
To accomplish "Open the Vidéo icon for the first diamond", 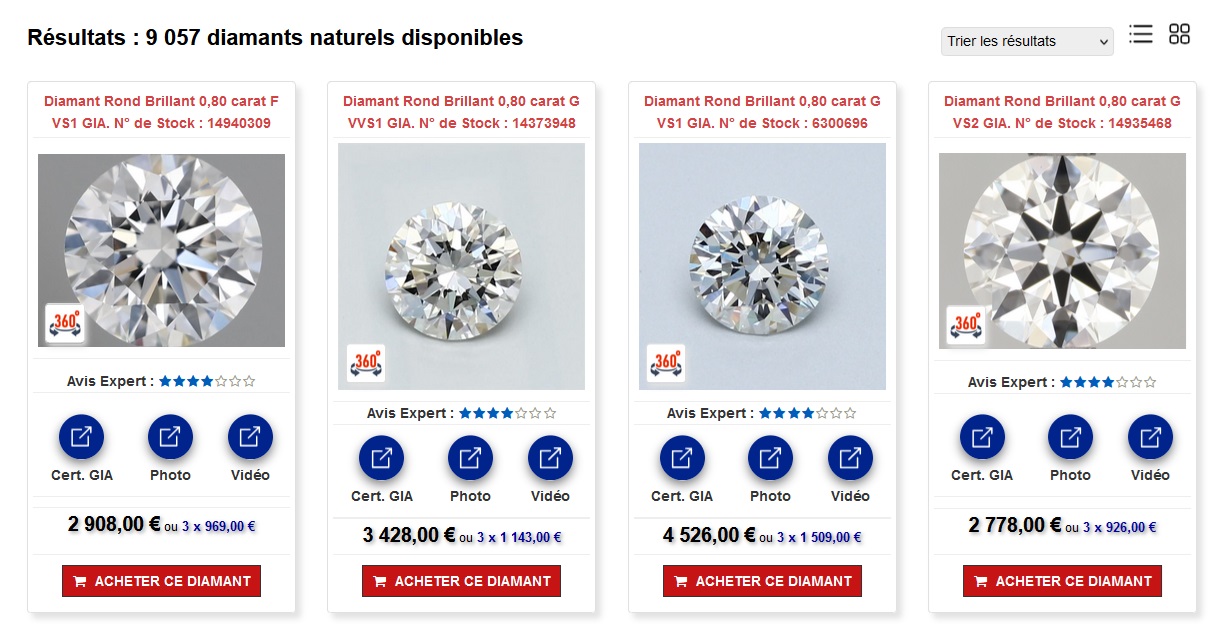I will click(250, 436).
